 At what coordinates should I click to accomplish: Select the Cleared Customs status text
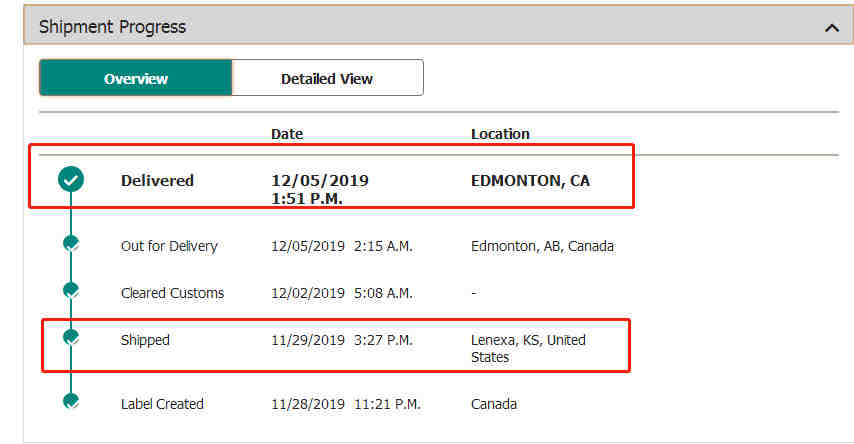172,293
